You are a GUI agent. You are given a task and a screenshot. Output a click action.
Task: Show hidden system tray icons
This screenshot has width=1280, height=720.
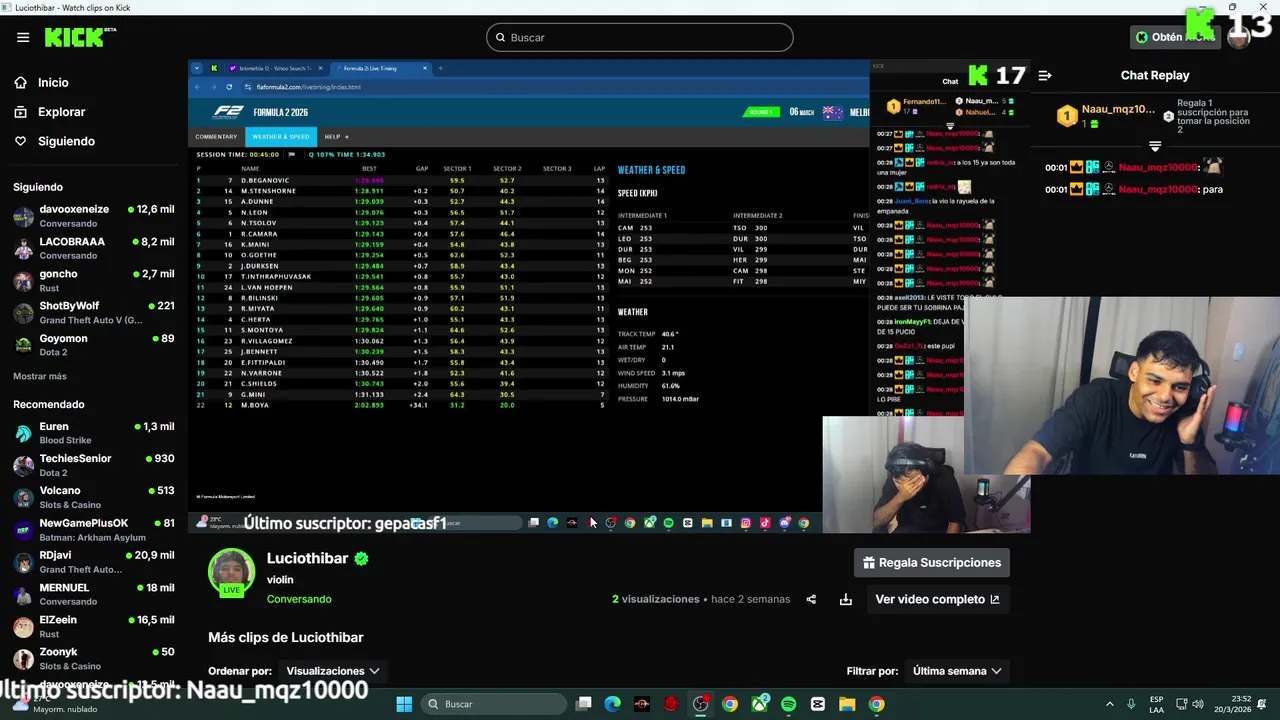pos(1109,704)
